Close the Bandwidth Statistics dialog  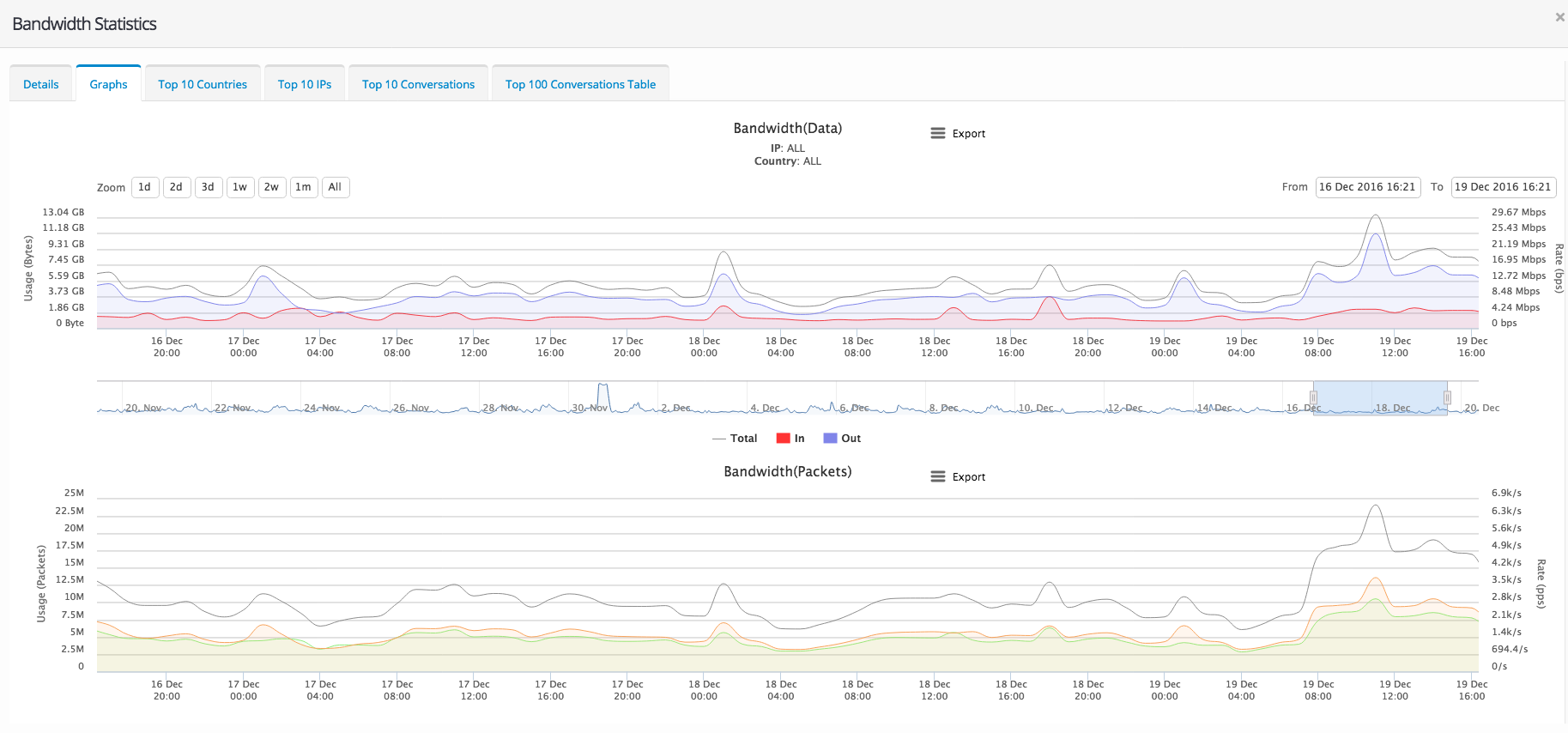tap(1559, 17)
